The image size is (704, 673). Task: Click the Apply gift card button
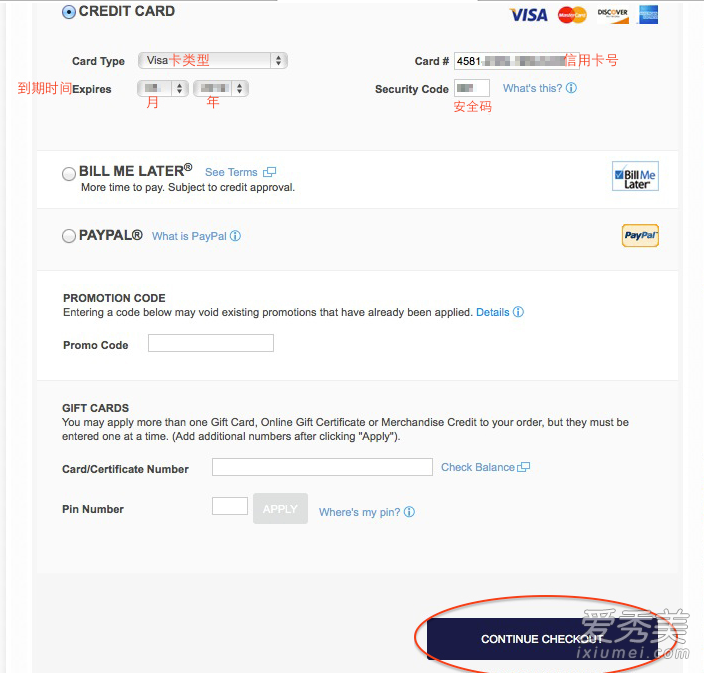(x=280, y=509)
